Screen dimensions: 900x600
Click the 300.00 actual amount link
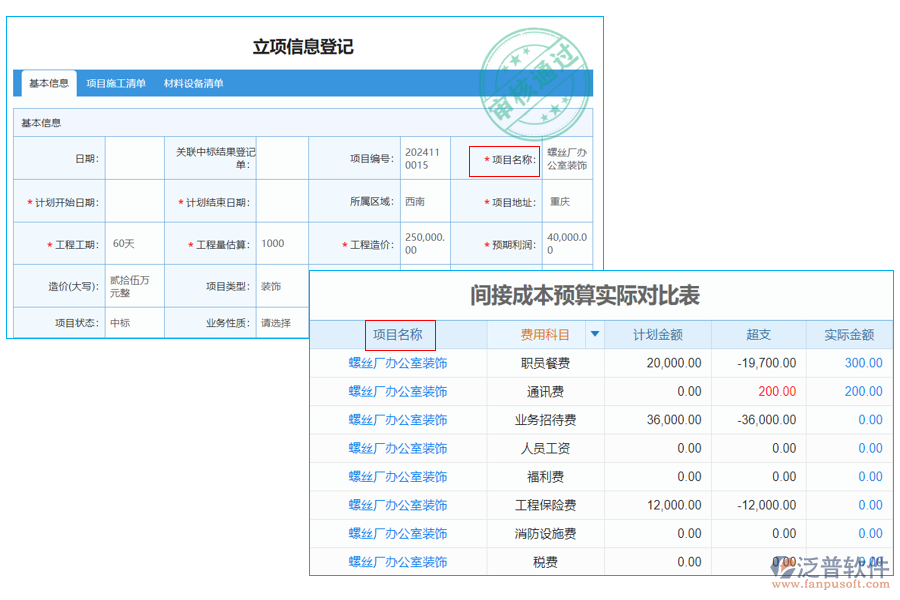coord(862,363)
